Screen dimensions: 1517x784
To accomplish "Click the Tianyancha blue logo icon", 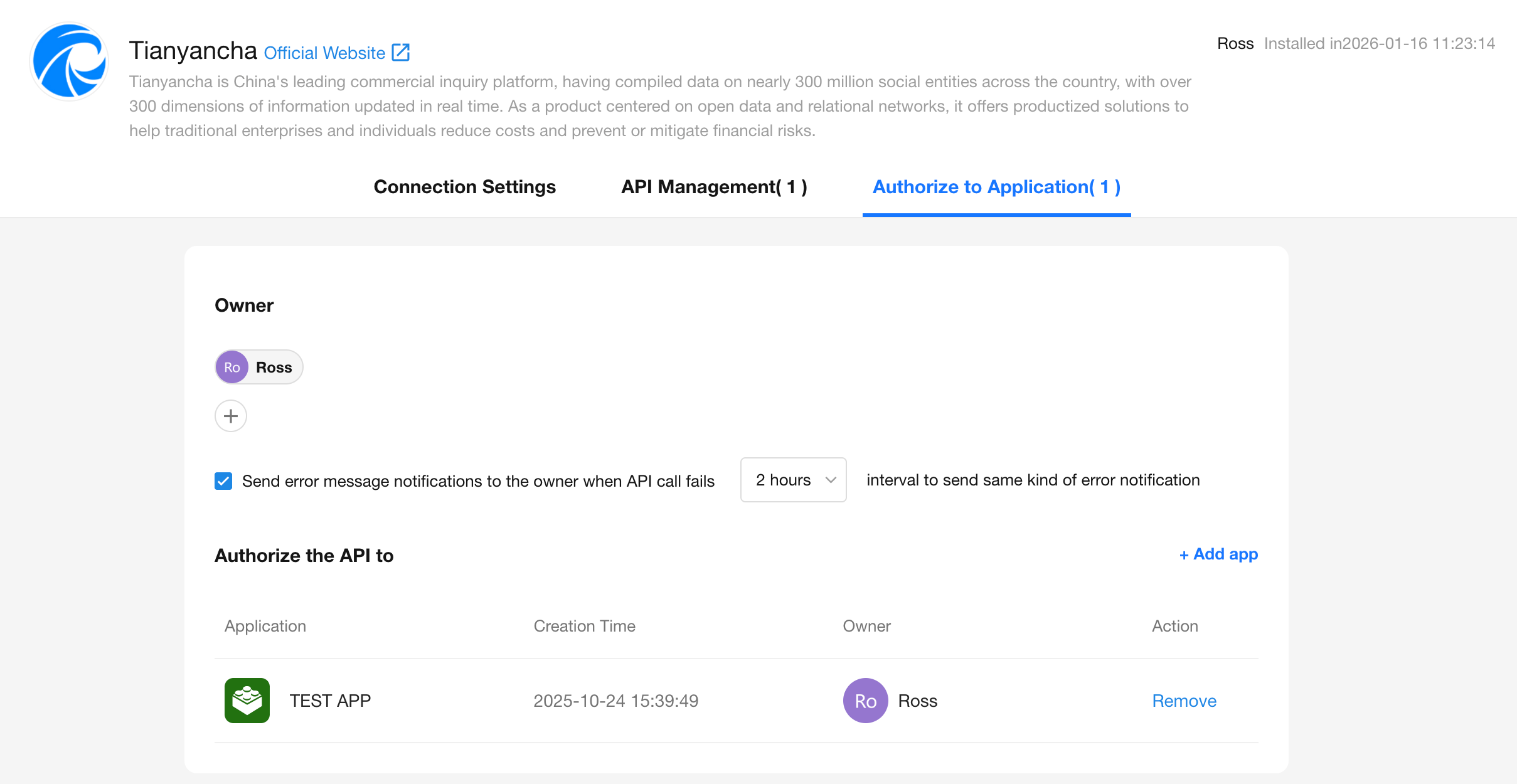I will click(69, 61).
